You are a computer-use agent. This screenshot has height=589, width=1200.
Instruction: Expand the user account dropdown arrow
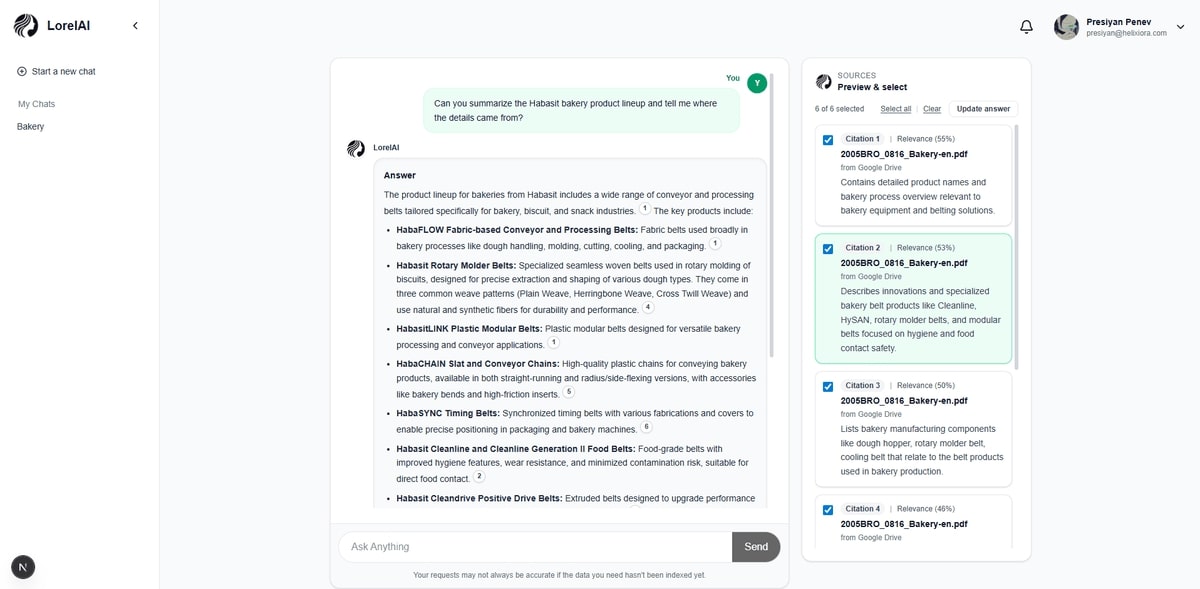point(1180,27)
